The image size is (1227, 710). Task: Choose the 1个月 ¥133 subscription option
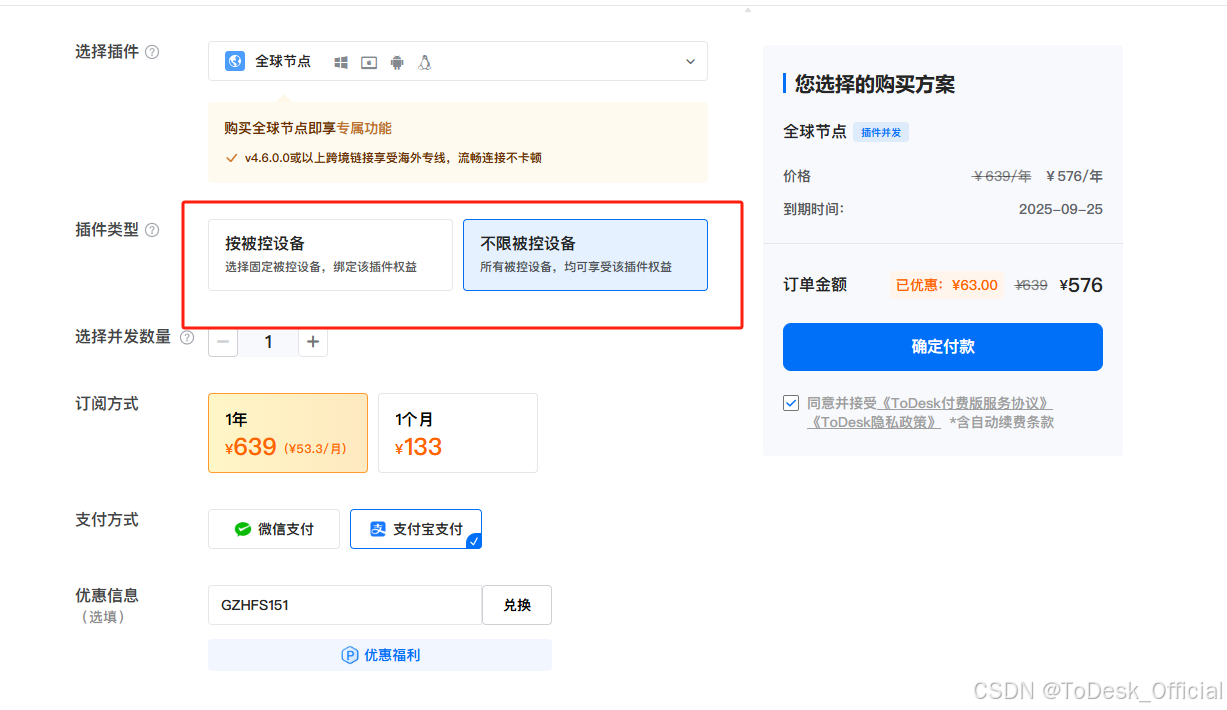coord(458,433)
